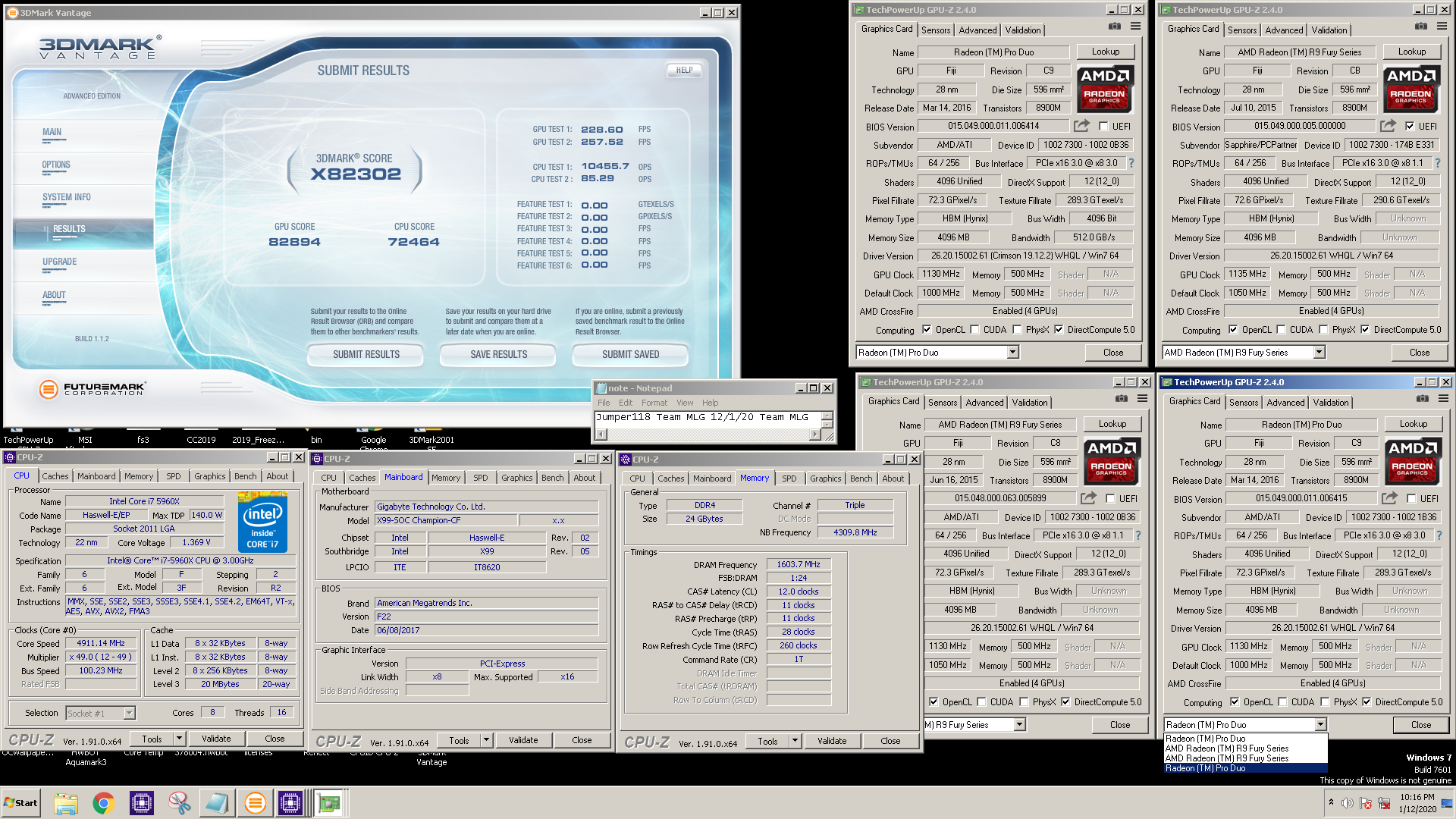
Task: Open System Info section in 3DMark Vantage sidebar
Action: click(67, 197)
